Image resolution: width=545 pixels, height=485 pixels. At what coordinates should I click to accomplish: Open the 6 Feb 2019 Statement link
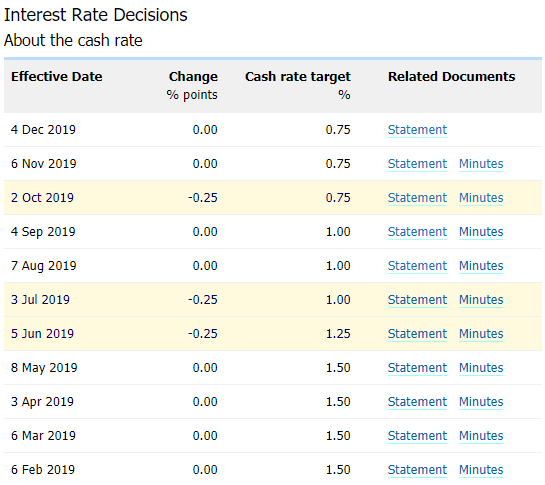point(417,470)
